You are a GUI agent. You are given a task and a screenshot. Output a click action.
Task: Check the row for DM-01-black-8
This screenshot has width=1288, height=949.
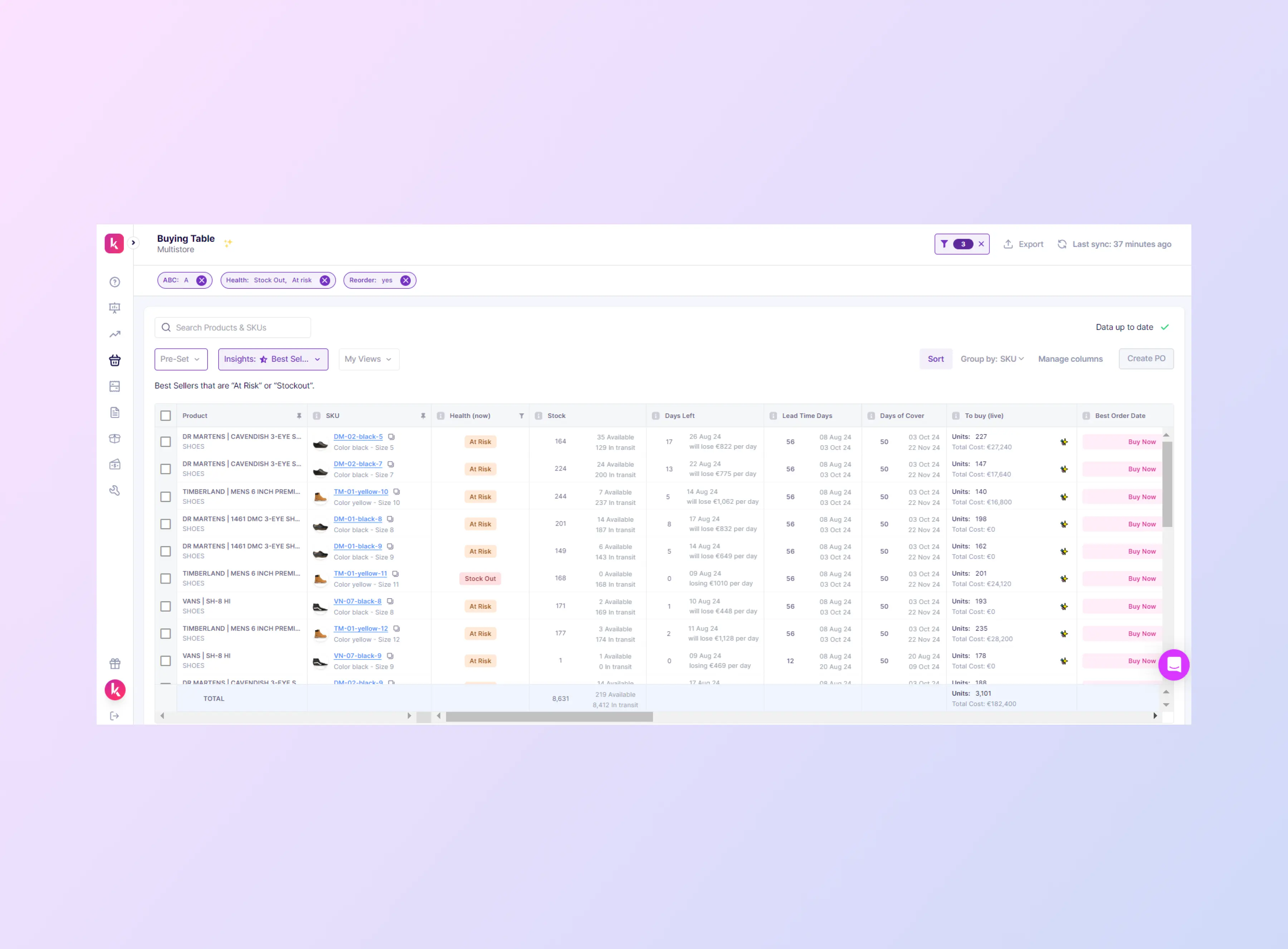coord(165,524)
